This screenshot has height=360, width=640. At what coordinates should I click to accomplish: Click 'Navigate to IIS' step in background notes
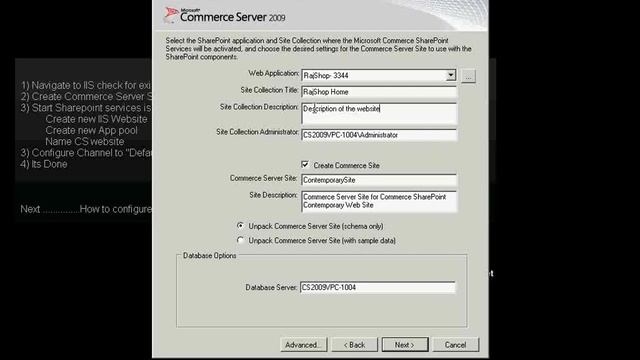[x=86, y=85]
